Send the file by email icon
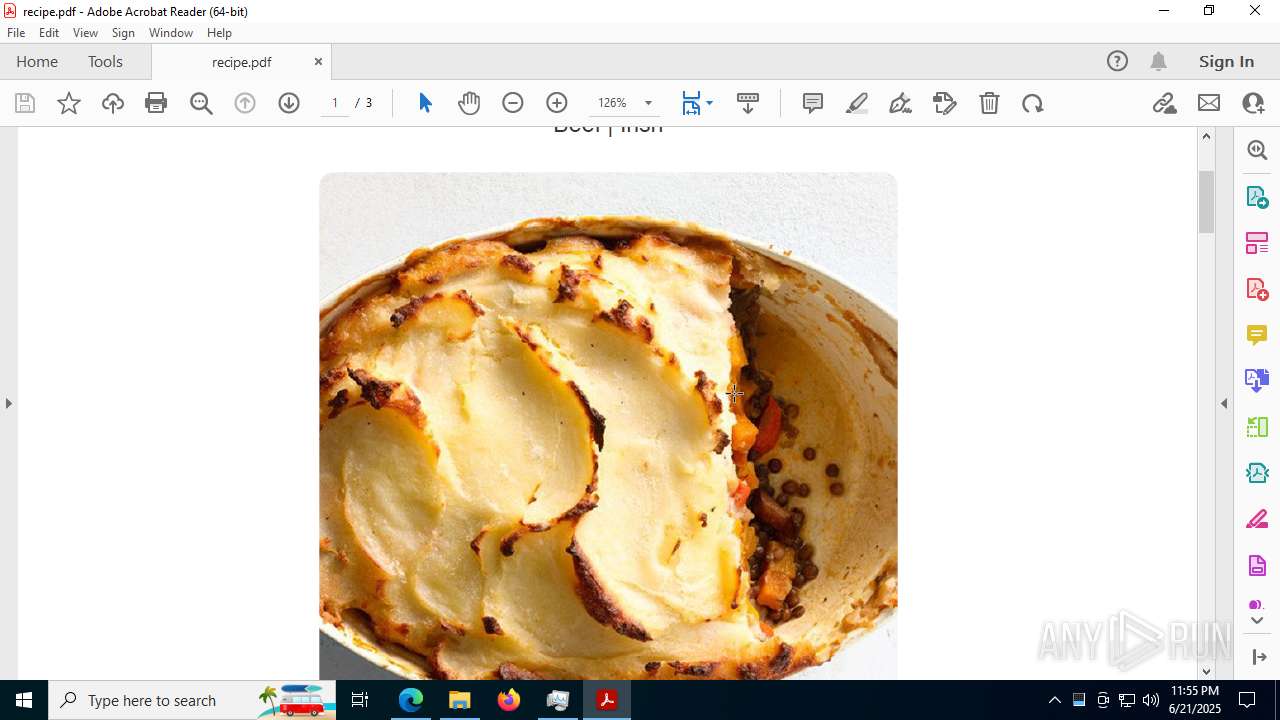1280x720 pixels. [x=1209, y=103]
